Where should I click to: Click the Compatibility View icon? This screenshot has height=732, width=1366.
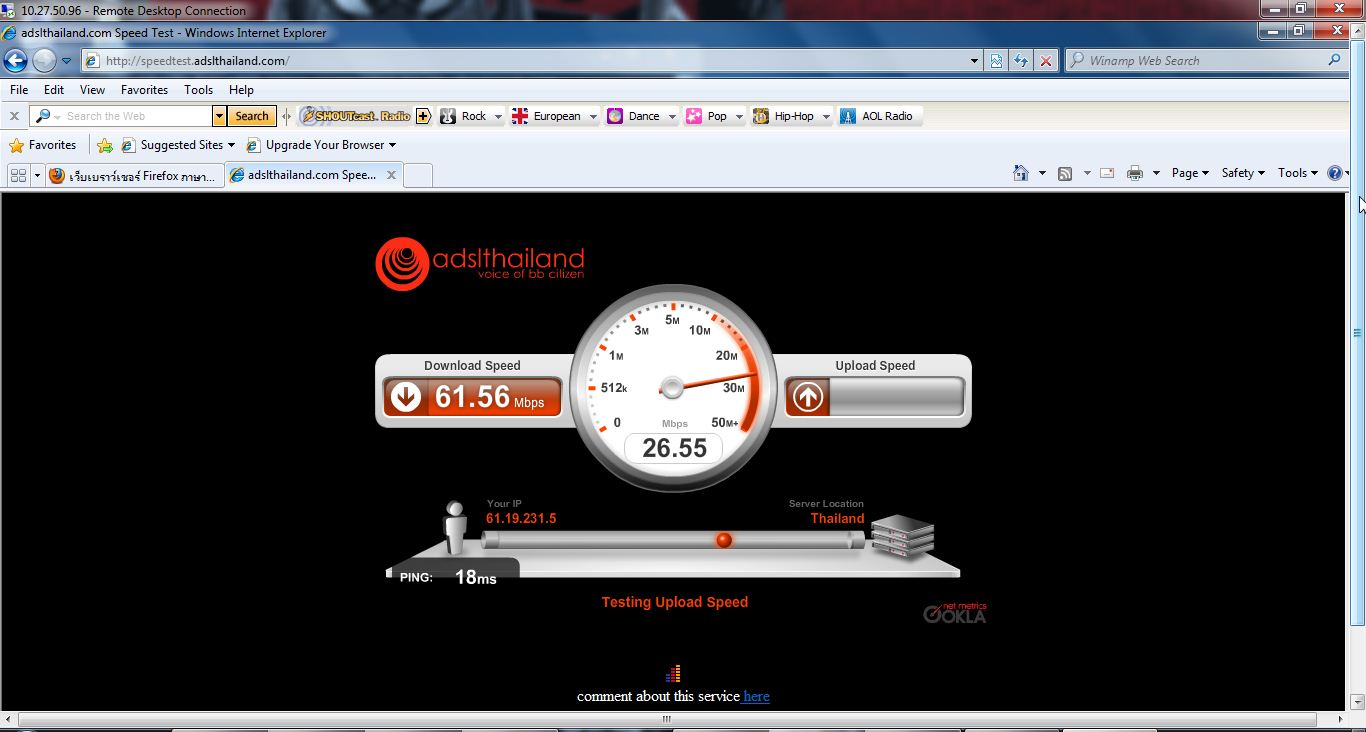click(x=996, y=61)
